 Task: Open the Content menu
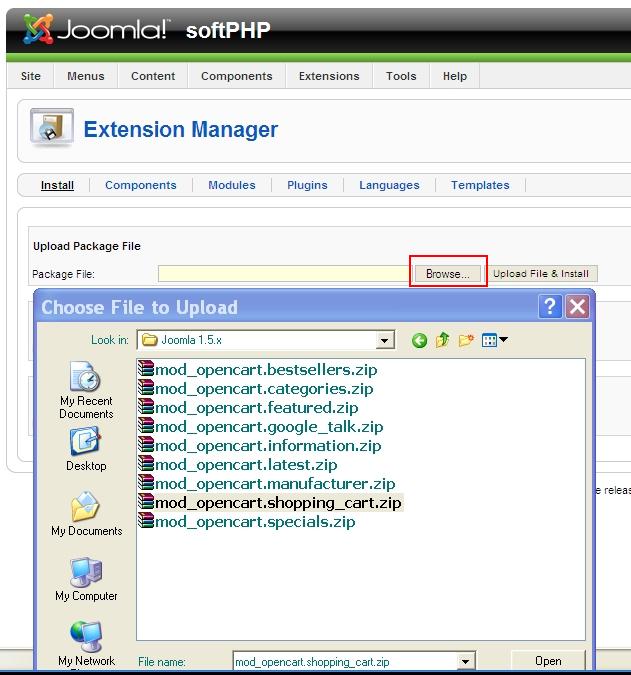(153, 76)
